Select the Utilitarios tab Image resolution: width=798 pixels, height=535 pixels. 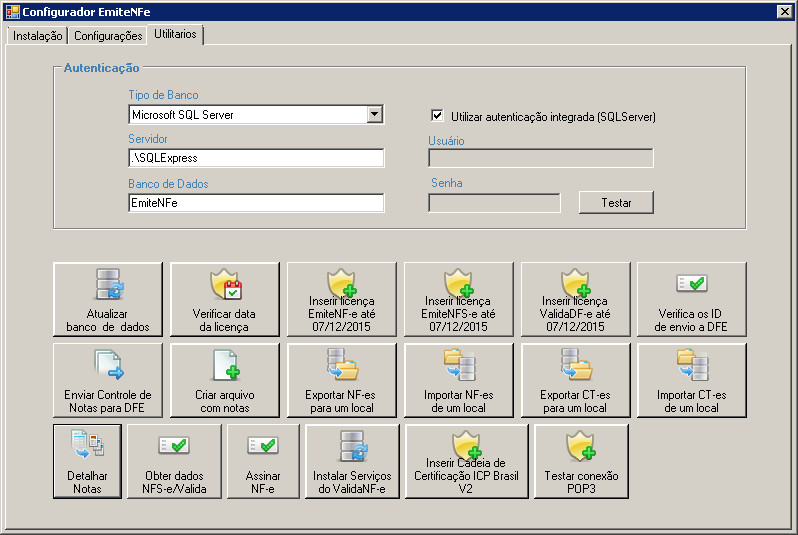(175, 34)
